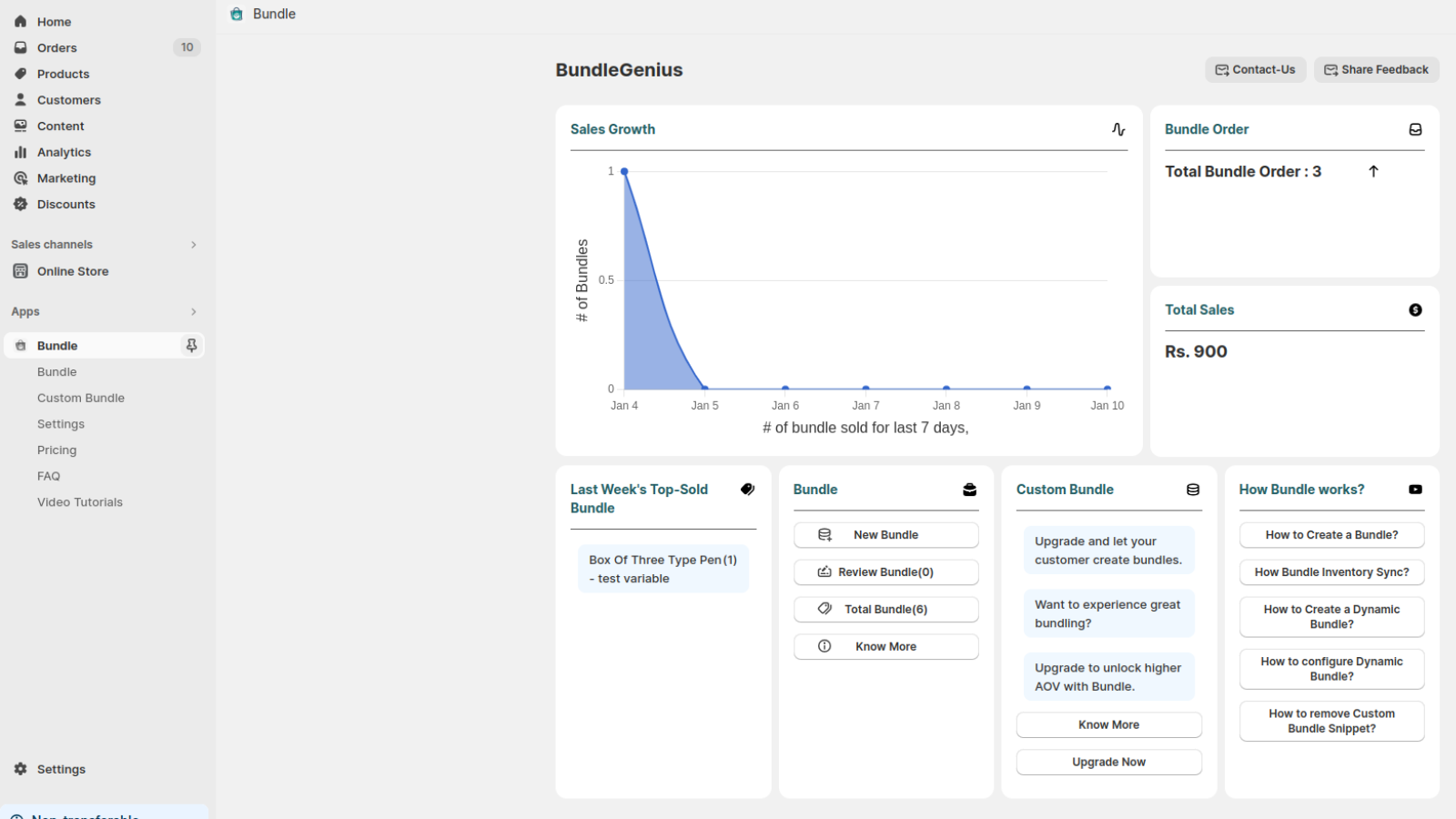Open How to remove Custom Bundle Snippet?

click(1332, 722)
